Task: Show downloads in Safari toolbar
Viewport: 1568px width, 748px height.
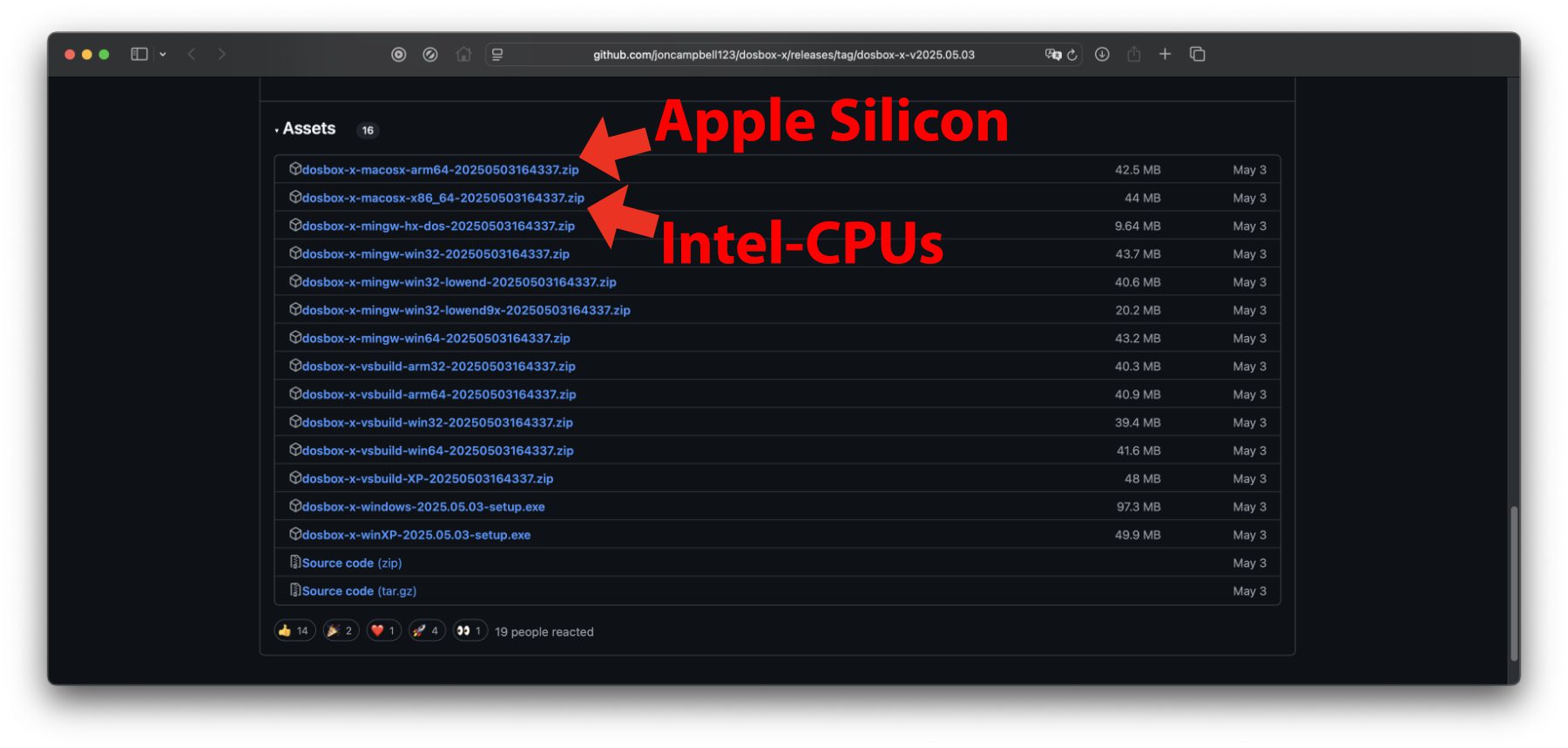Action: click(x=1102, y=54)
